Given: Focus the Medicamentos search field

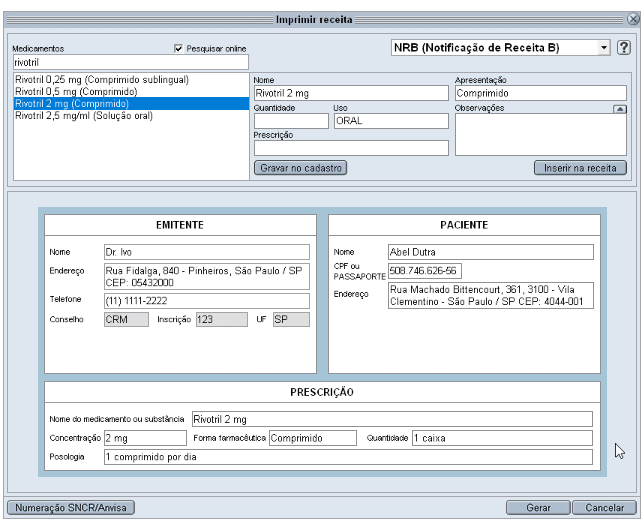Looking at the screenshot, I should 131,62.
